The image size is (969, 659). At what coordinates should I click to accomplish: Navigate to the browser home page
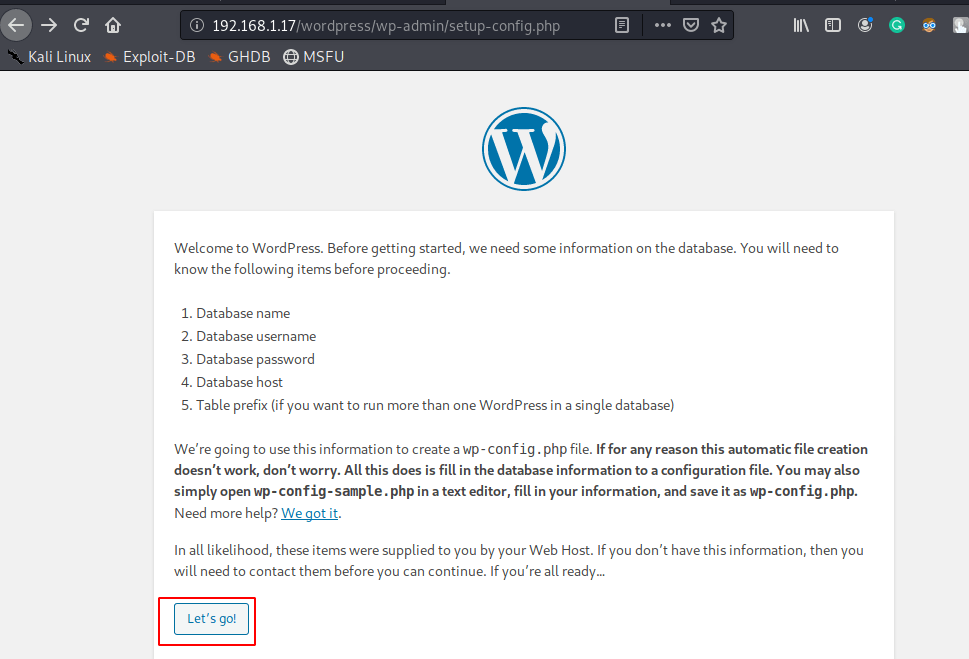[x=112, y=25]
